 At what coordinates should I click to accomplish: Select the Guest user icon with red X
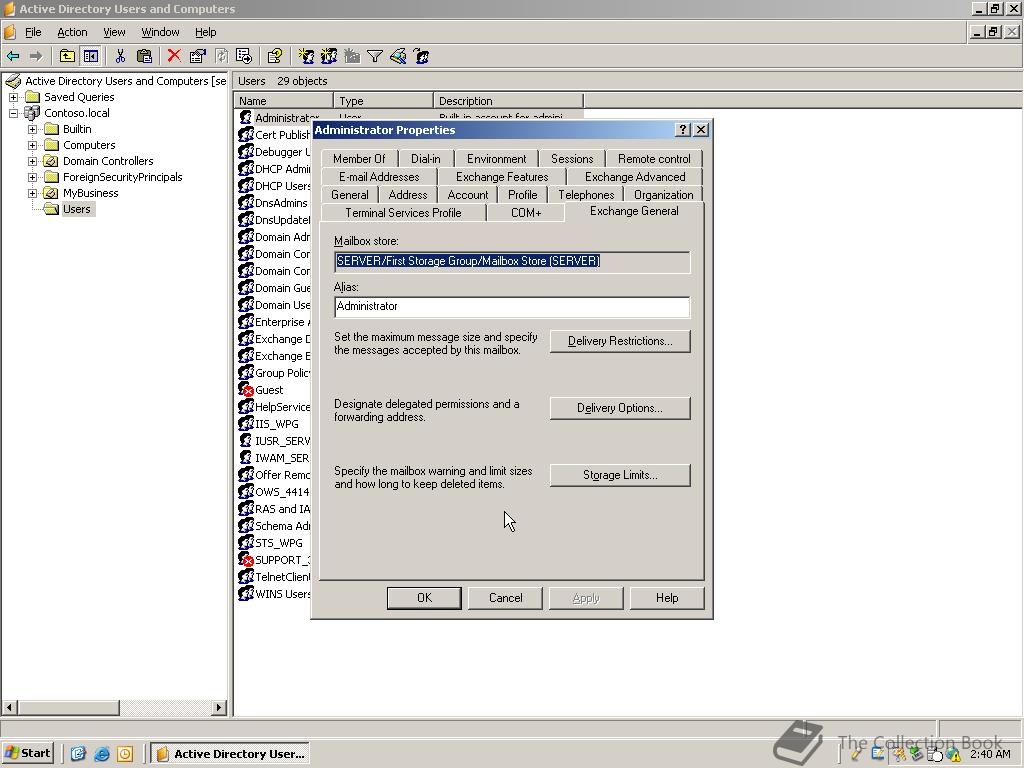coord(246,390)
